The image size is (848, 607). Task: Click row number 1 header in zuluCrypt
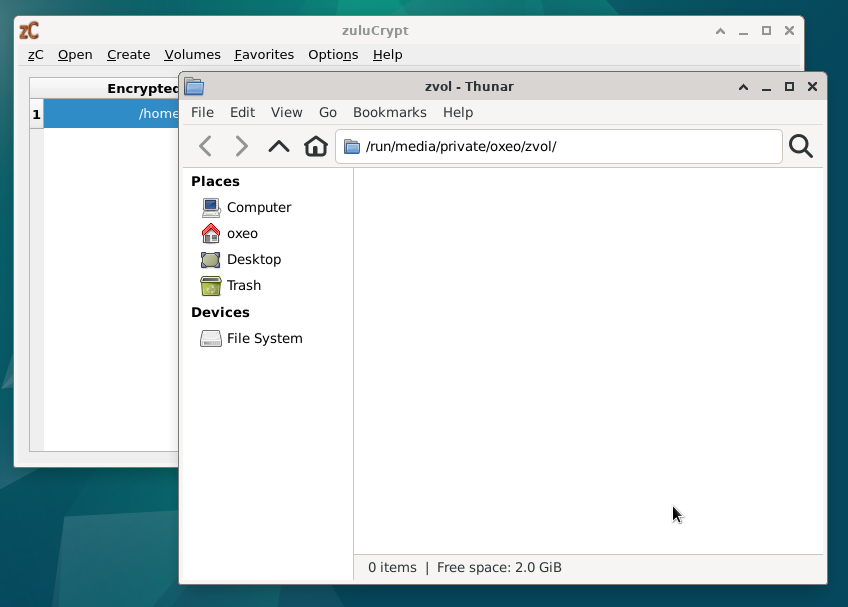pos(36,114)
